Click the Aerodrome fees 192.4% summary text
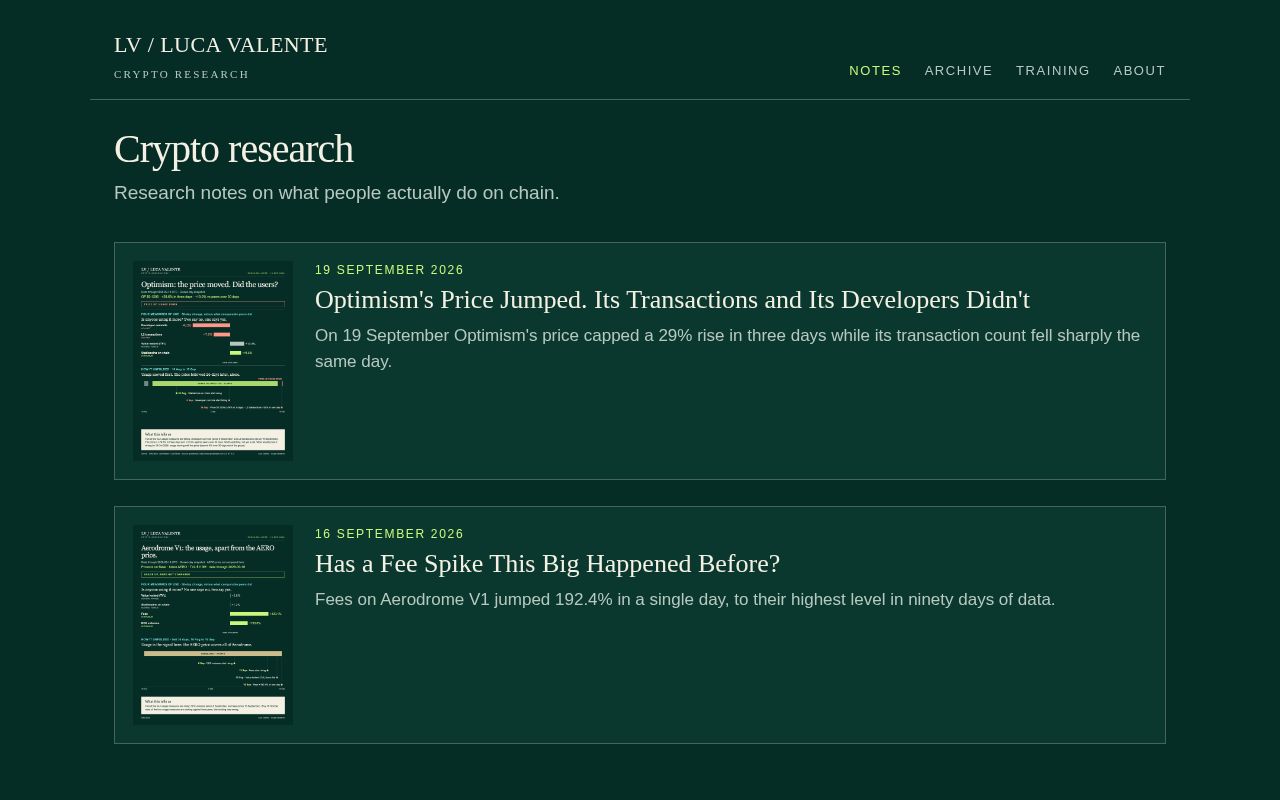The height and width of the screenshot is (800, 1280). pyautogui.click(x=685, y=600)
